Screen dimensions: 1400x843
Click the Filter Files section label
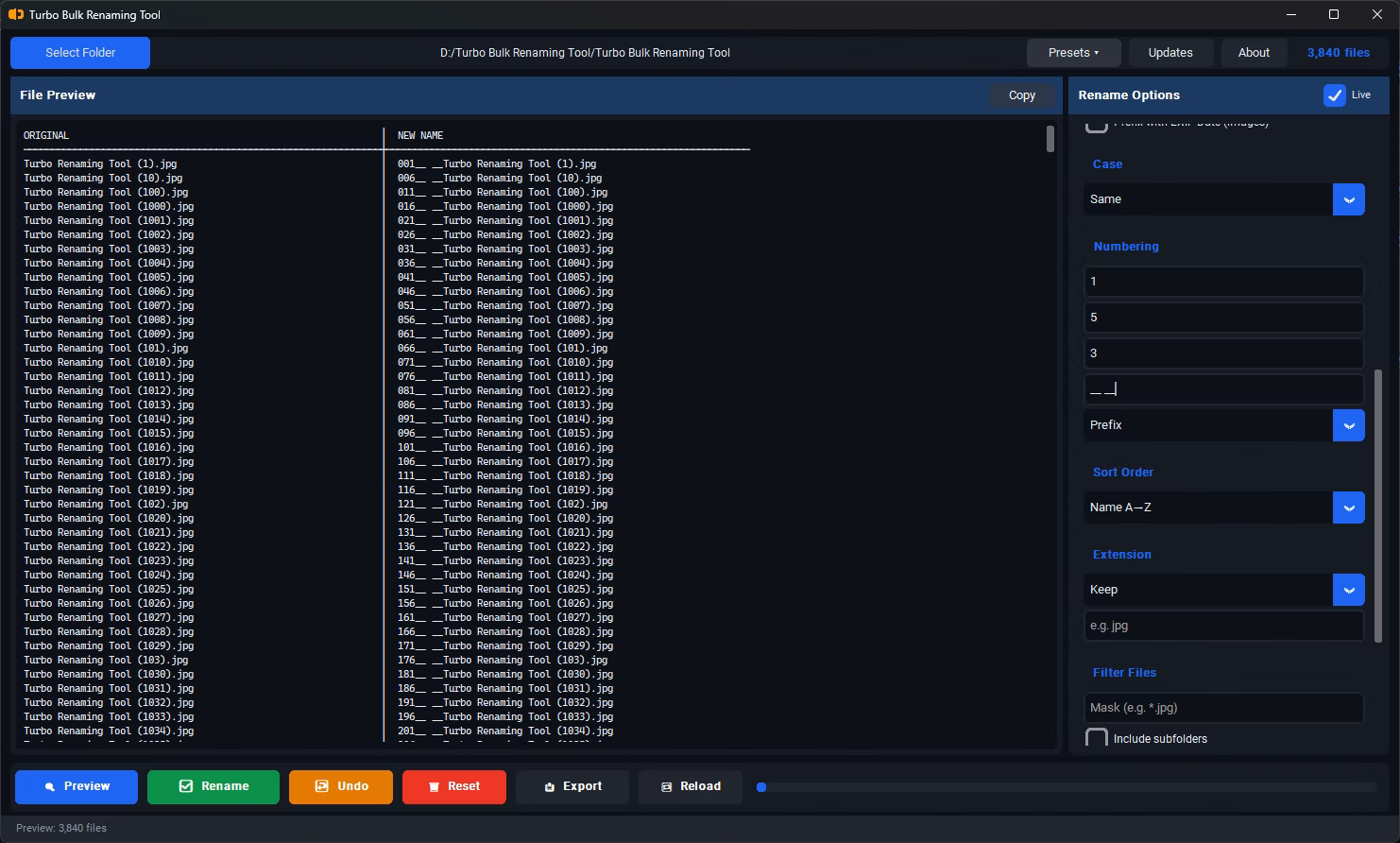click(x=1124, y=673)
